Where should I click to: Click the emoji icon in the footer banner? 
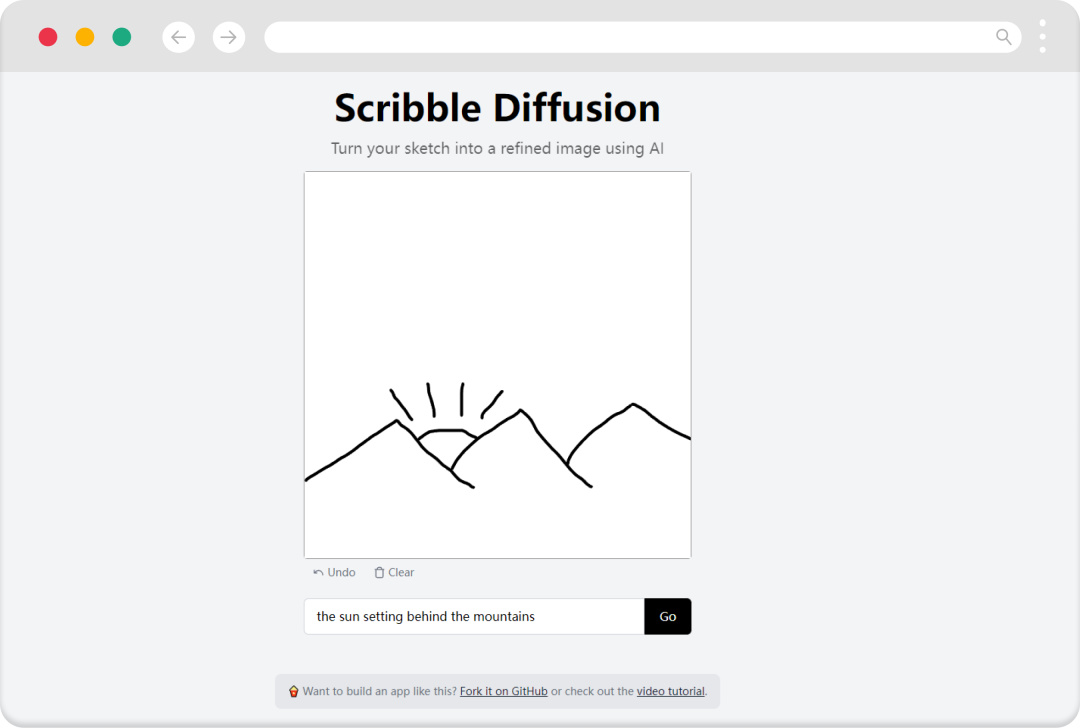pos(294,691)
